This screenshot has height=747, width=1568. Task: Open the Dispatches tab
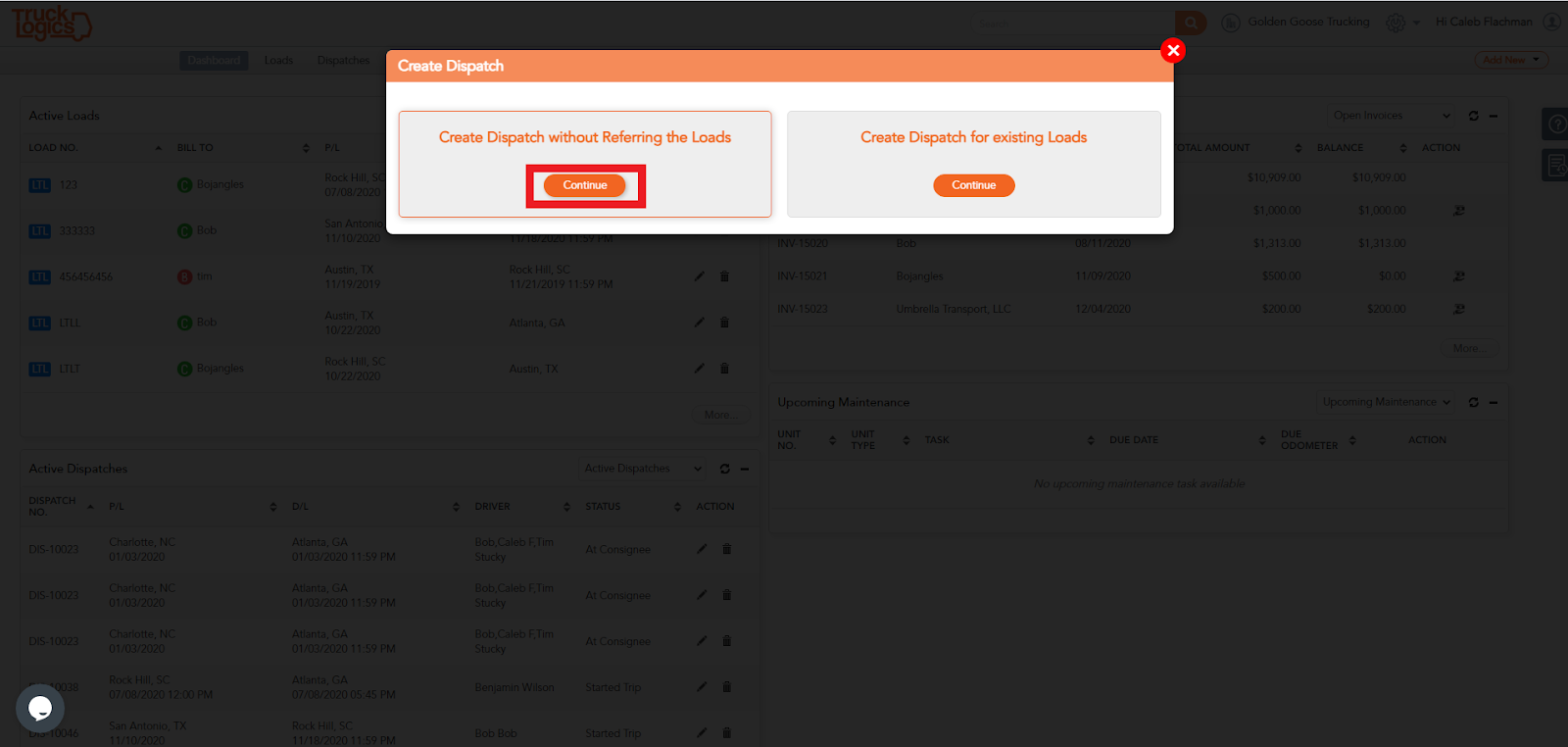(343, 61)
